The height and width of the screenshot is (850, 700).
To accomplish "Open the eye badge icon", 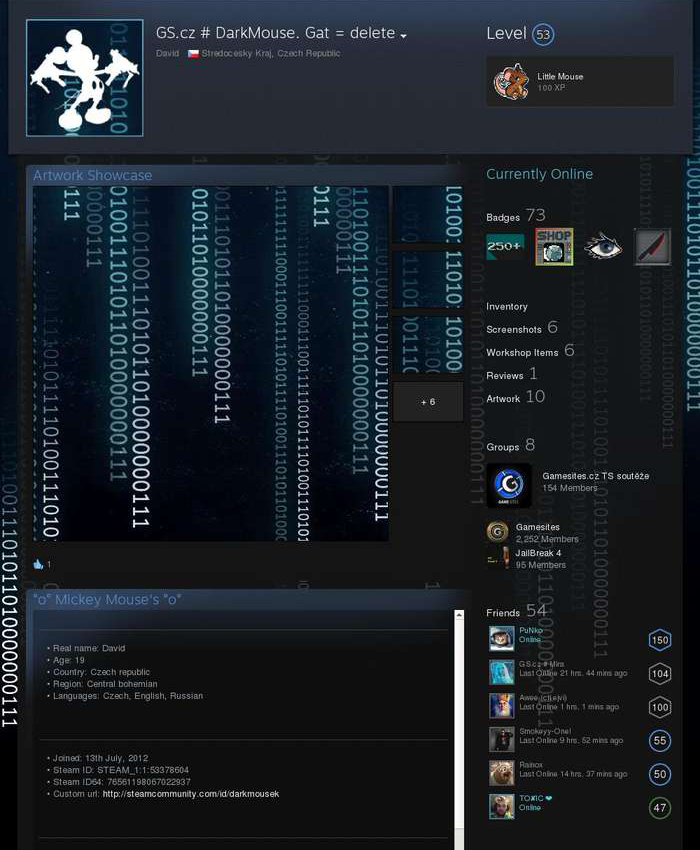I will point(603,247).
